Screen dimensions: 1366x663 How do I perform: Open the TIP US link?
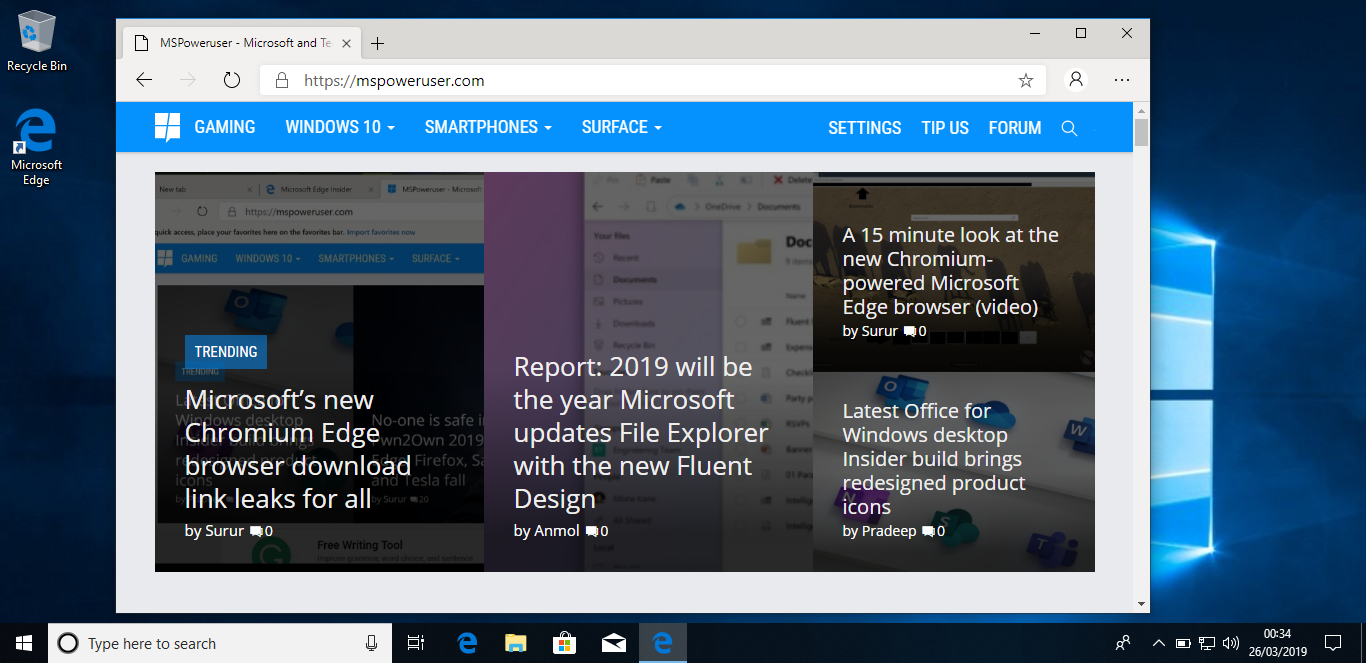coord(944,127)
